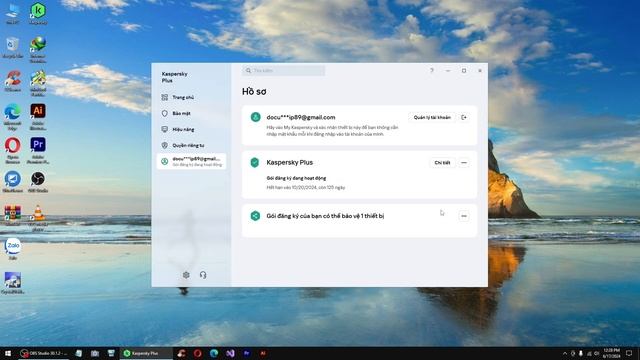Image resolution: width=640 pixels, height=360 pixels.
Task: Open Visual Studio from the taskbar
Action: point(230,353)
